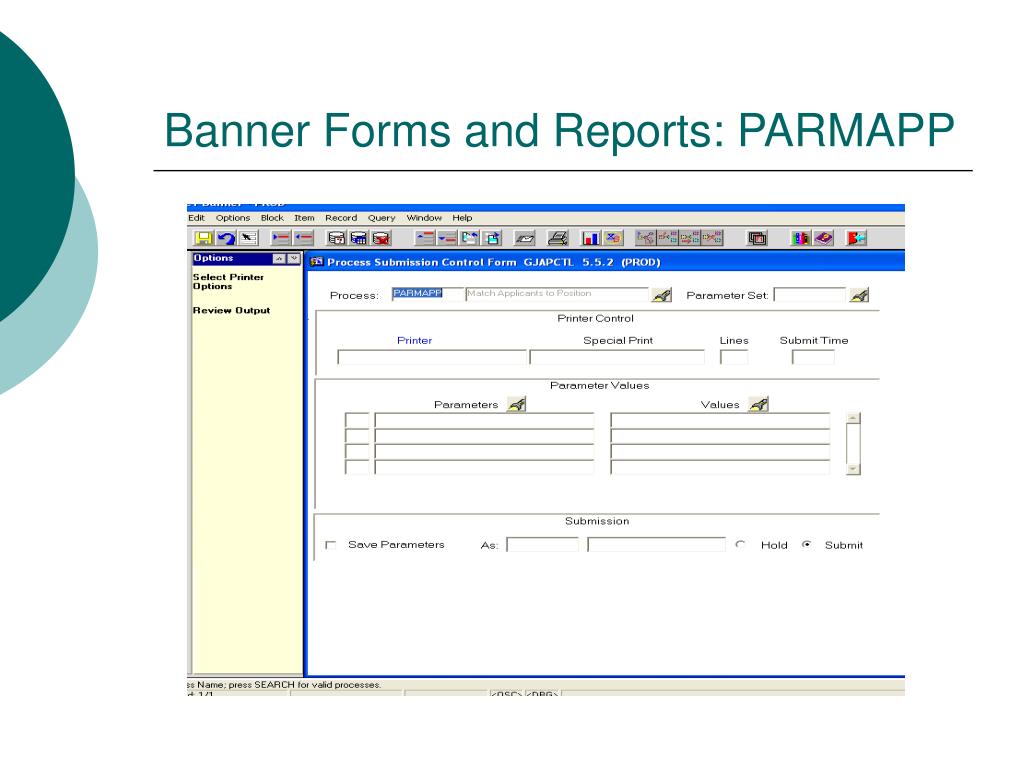The width and height of the screenshot is (1024, 768).
Task: Click the As name input field
Action: click(543, 545)
